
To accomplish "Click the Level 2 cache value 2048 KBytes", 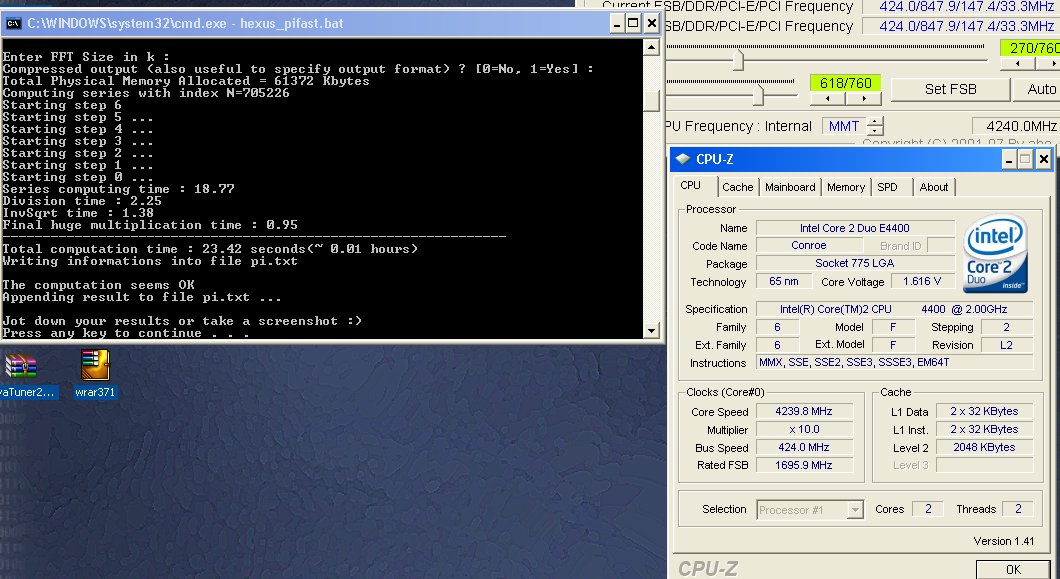I will (984, 447).
